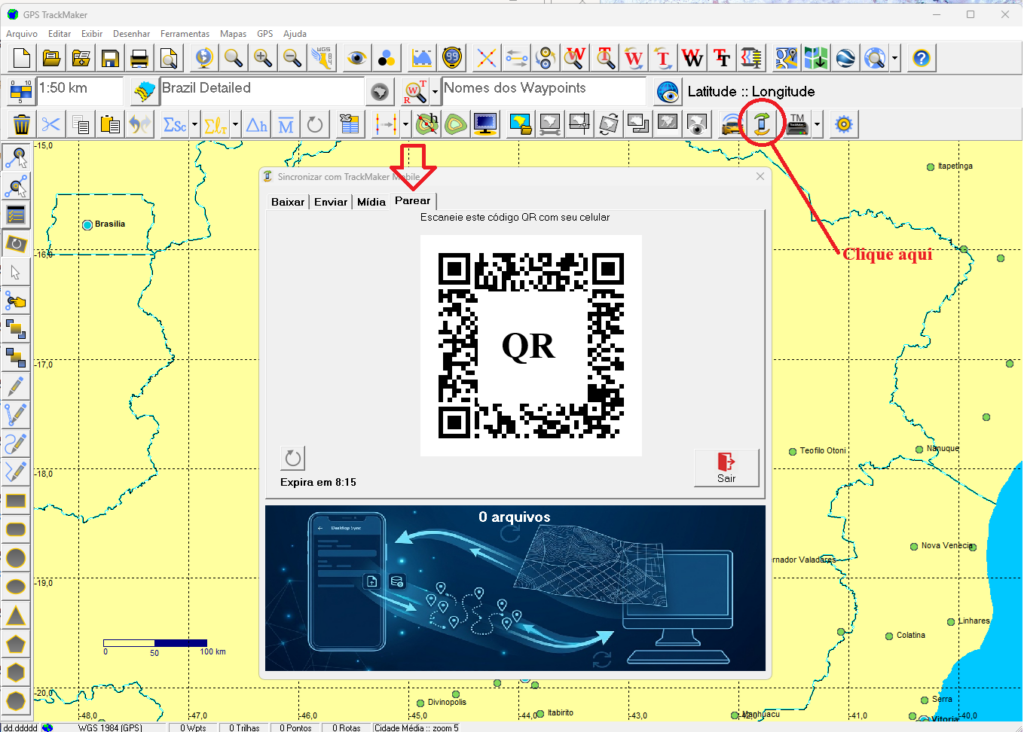Open the TrackMaker Mobile sync phone icon
The image size is (1024, 732).
click(761, 124)
